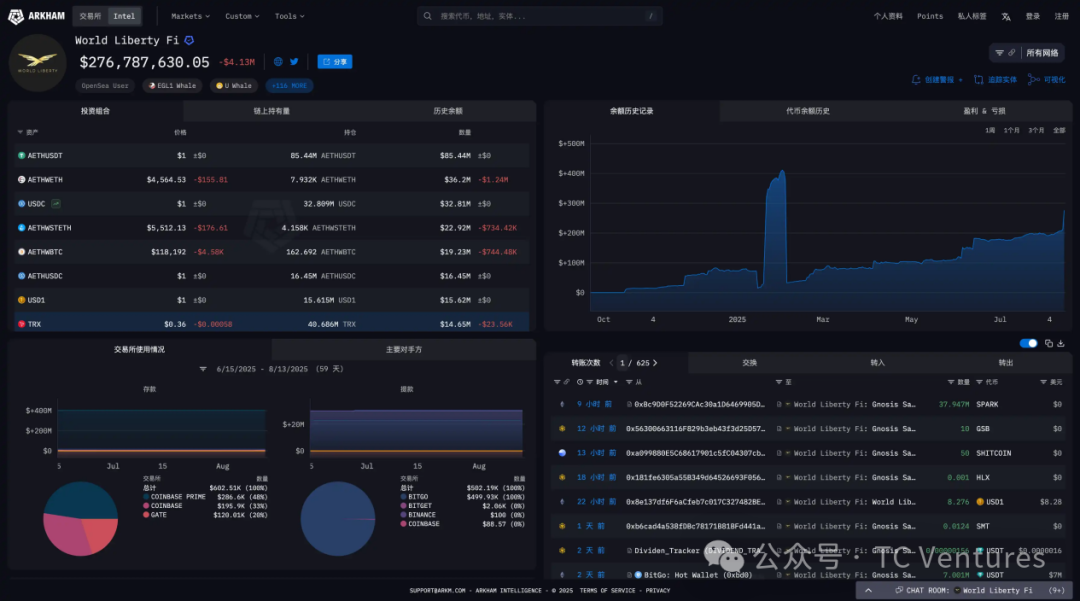Click the filter icon on the 至 column
This screenshot has width=1080, height=601.
[779, 382]
